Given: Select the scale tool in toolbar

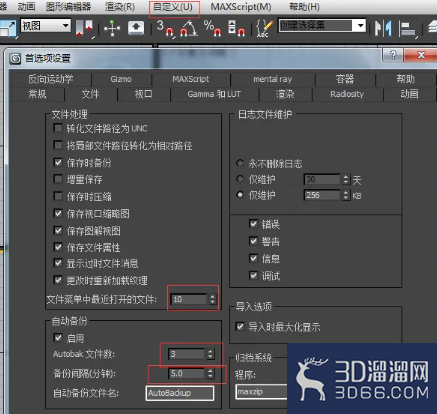Looking at the screenshot, I should (x=7, y=28).
